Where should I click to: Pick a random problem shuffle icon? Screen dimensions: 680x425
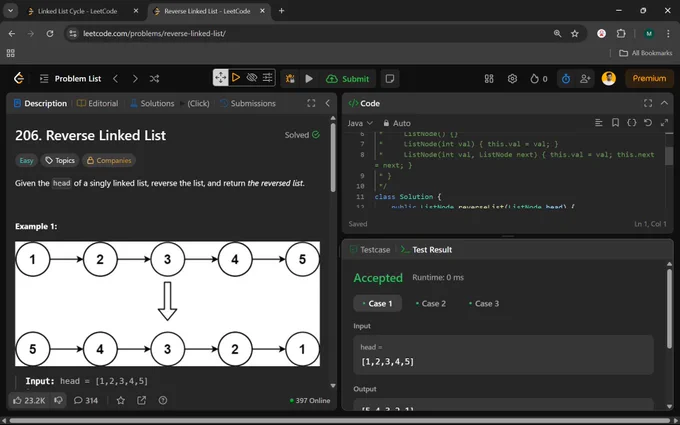[154, 78]
